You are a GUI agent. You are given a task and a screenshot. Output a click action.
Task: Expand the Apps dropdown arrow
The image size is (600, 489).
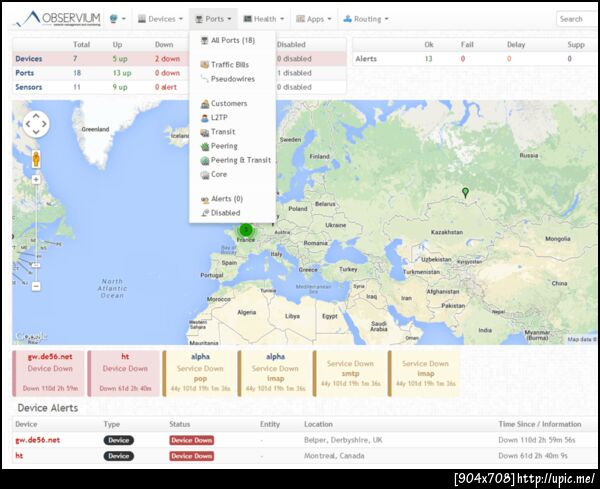(x=329, y=19)
